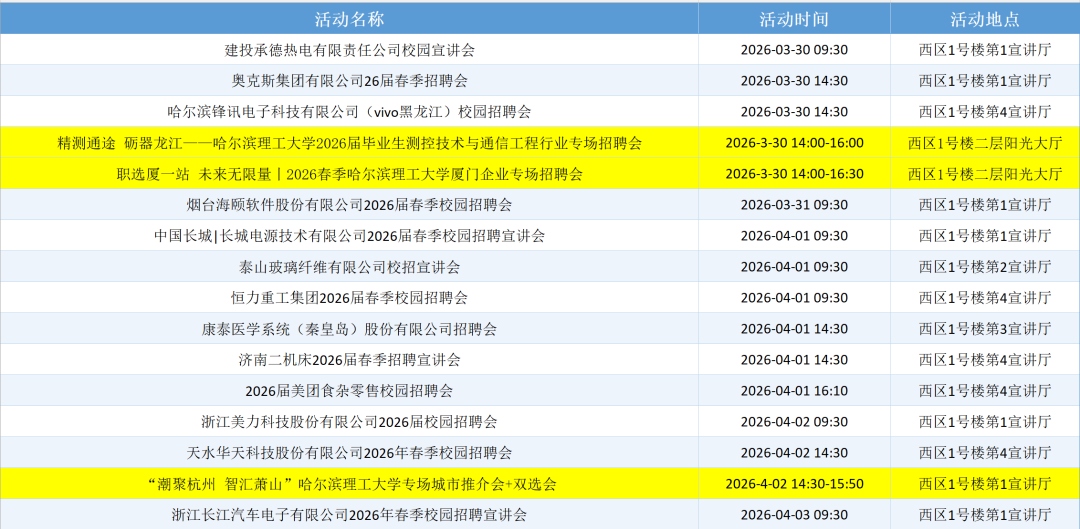The image size is (1080, 529).
Task: Click the location for 浙江美力科技 row
Action: pyautogui.click(x=985, y=422)
